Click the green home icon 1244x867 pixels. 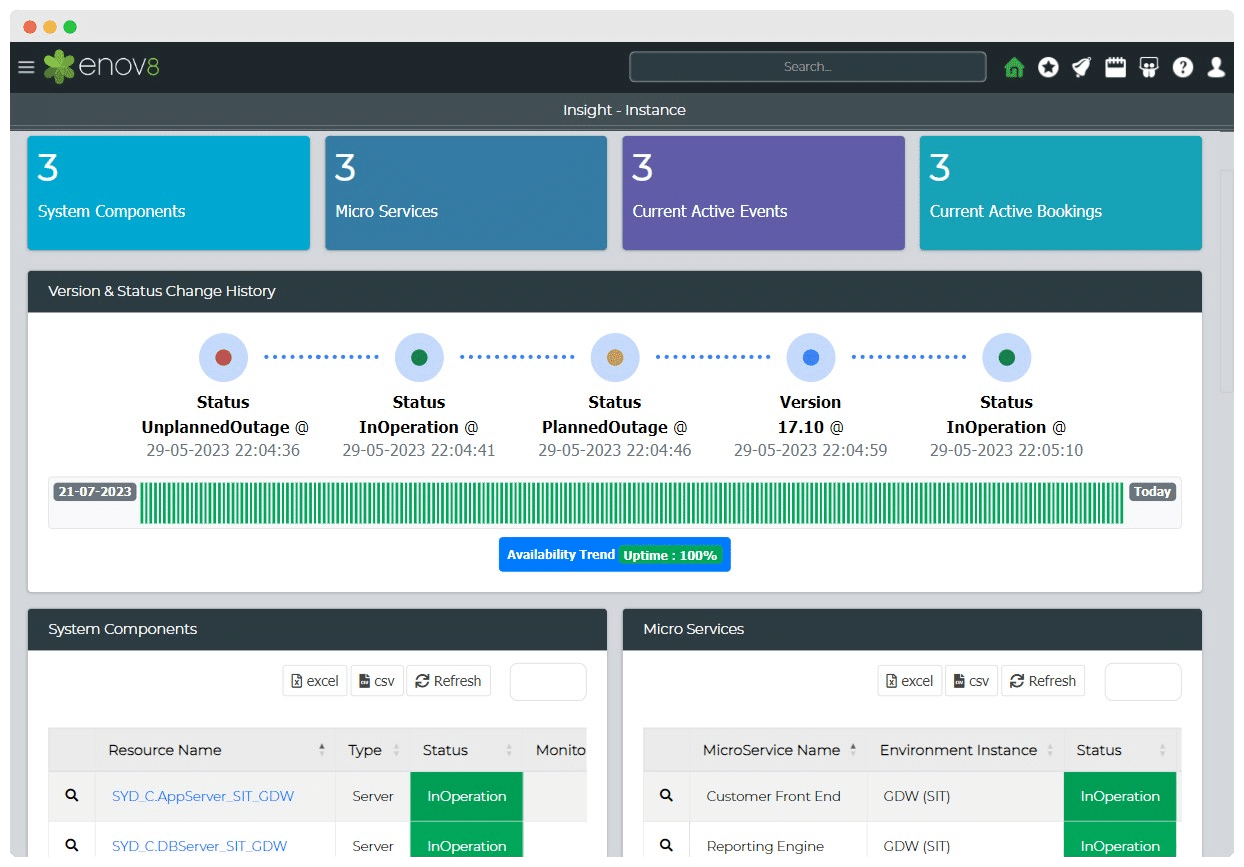point(1014,67)
